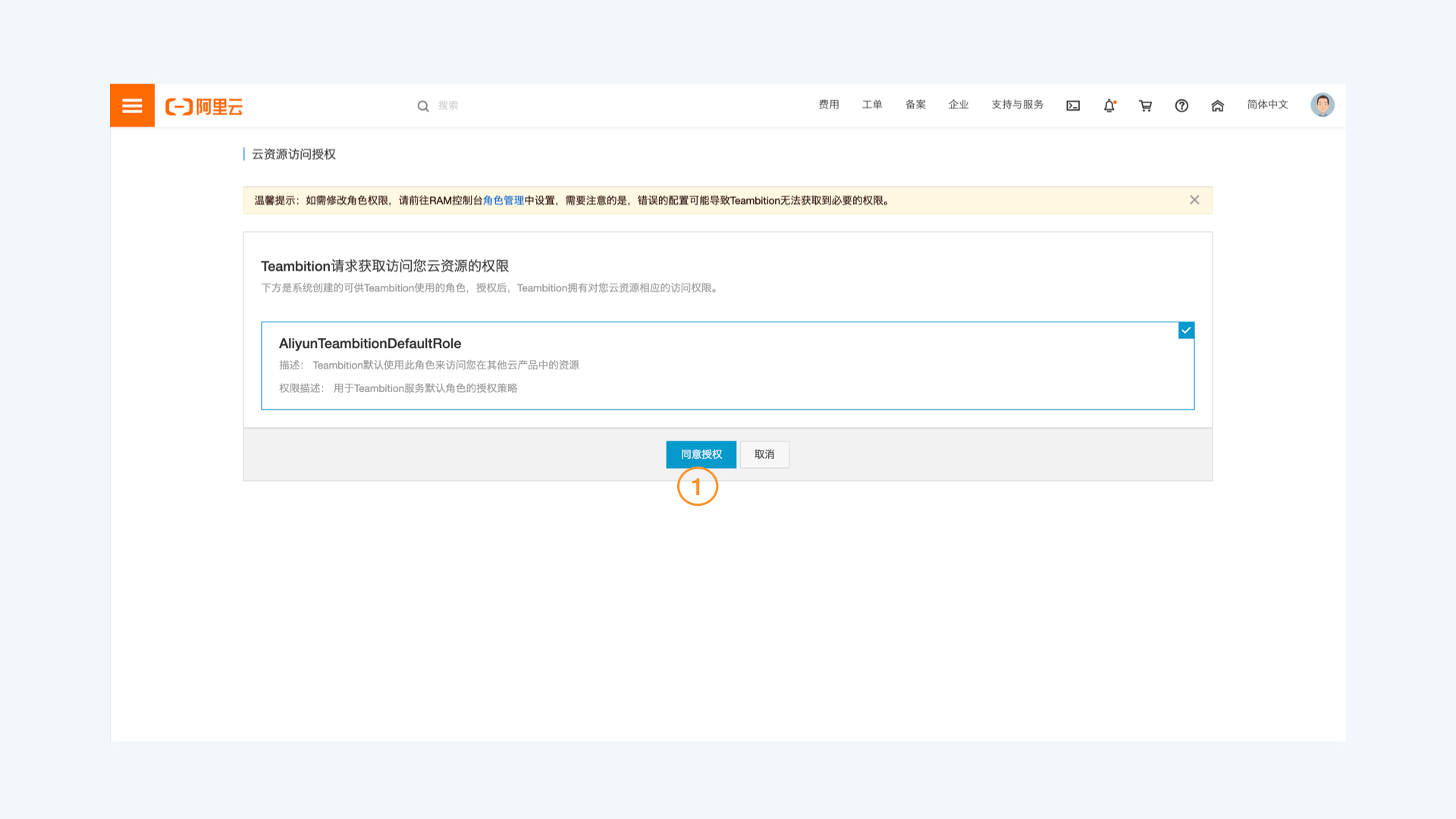Screen dimensions: 1456x819
Task: Open the 备案 menu
Action: click(x=915, y=105)
